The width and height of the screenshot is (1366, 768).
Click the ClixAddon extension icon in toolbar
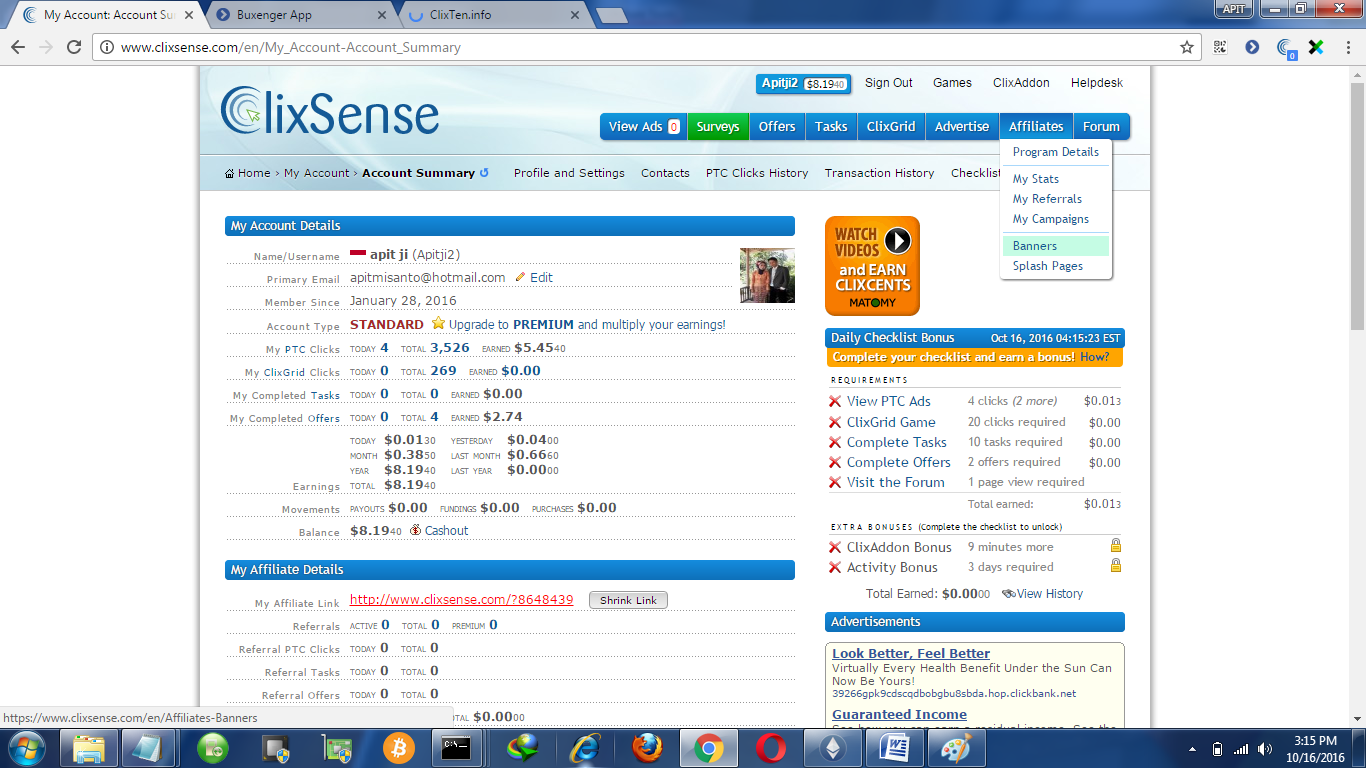pos(1286,47)
